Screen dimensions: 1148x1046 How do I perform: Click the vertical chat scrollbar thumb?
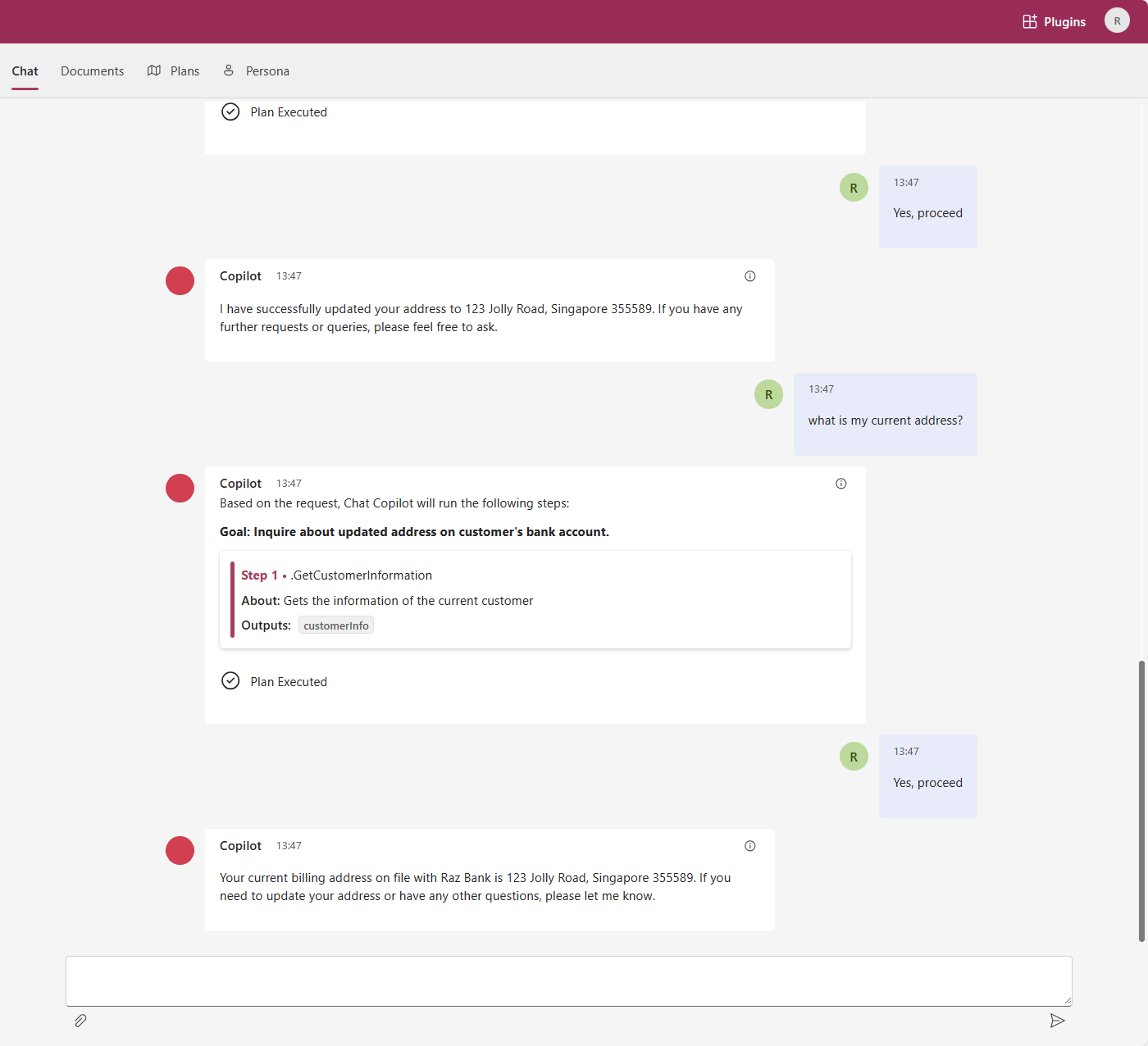tap(1141, 800)
